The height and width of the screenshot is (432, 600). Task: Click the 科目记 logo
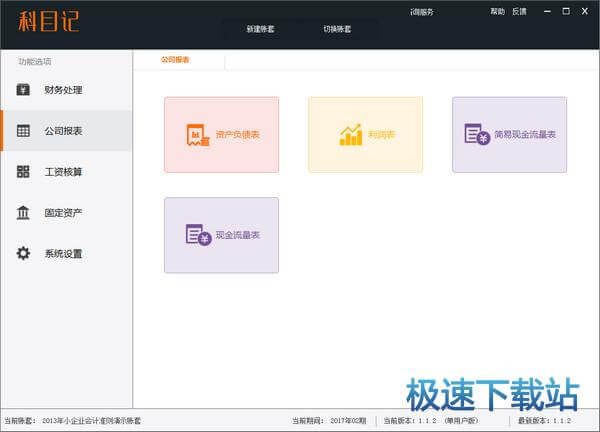[x=49, y=21]
